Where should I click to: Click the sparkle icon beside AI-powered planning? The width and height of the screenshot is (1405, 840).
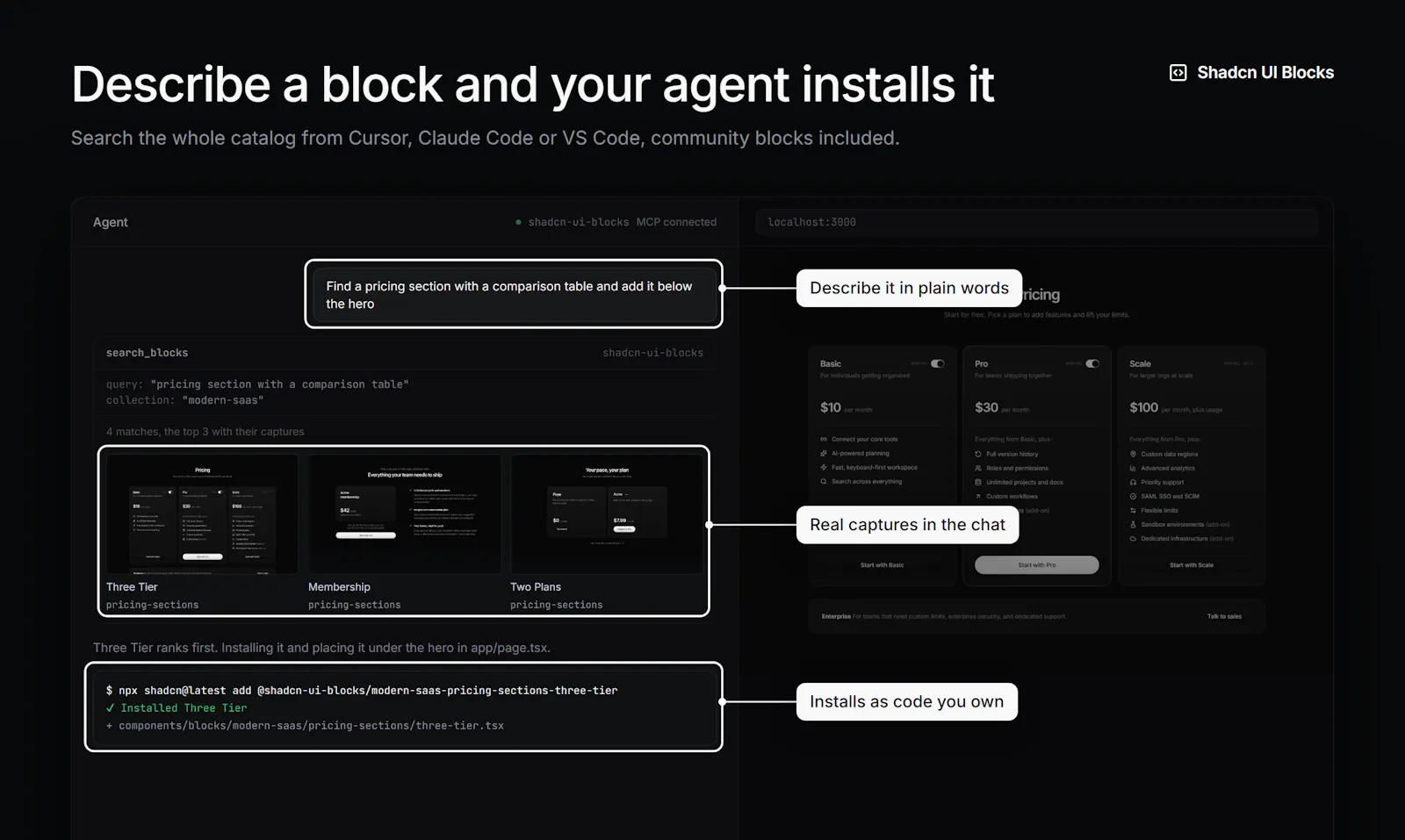pos(824,453)
